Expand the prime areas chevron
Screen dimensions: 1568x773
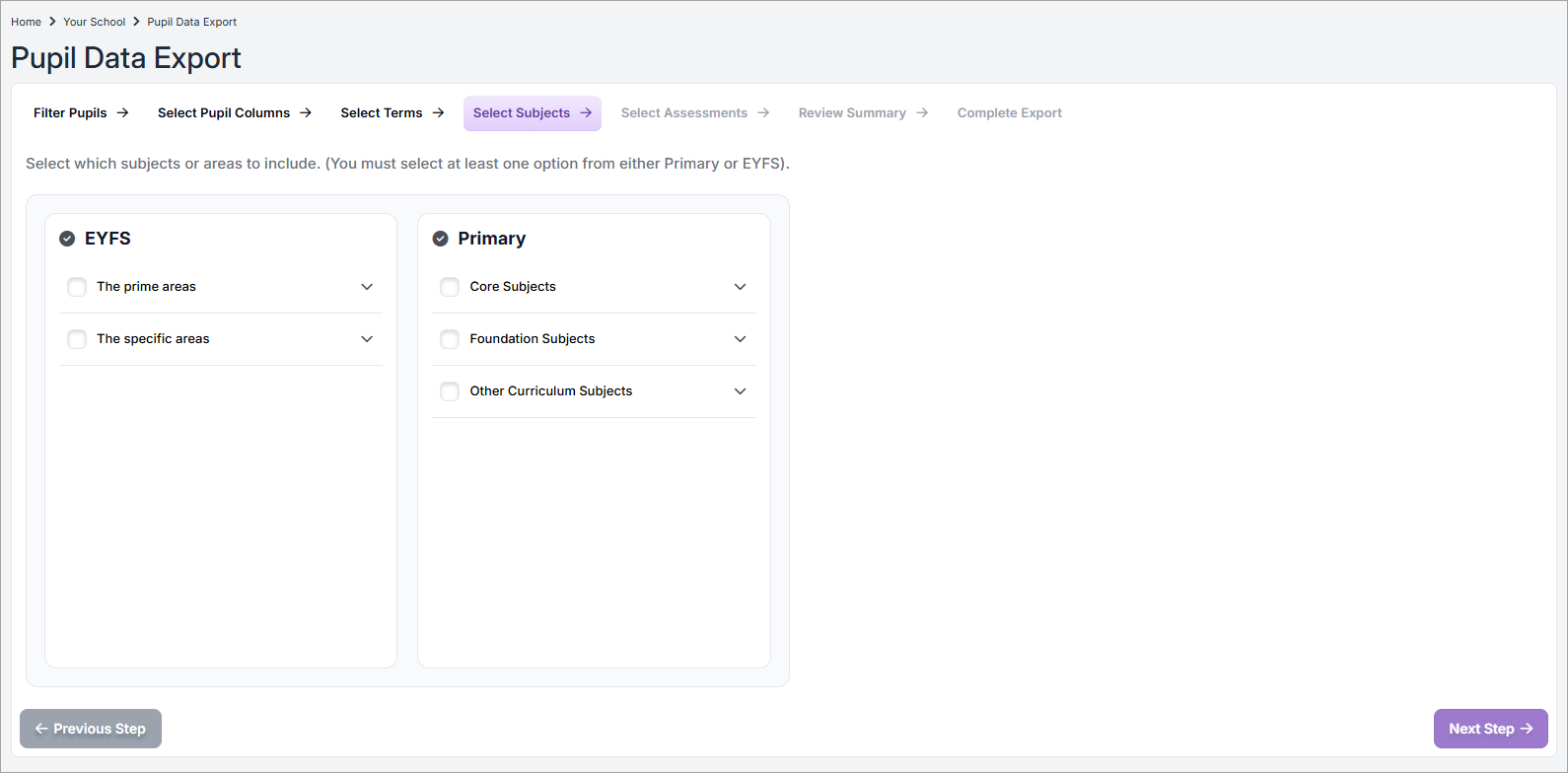coord(367,287)
